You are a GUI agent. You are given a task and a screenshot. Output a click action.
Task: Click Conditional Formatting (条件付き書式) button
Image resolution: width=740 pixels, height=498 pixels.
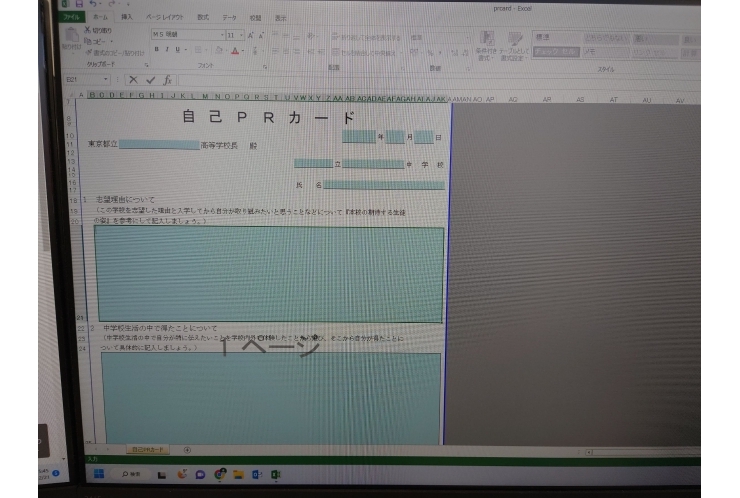(486, 46)
